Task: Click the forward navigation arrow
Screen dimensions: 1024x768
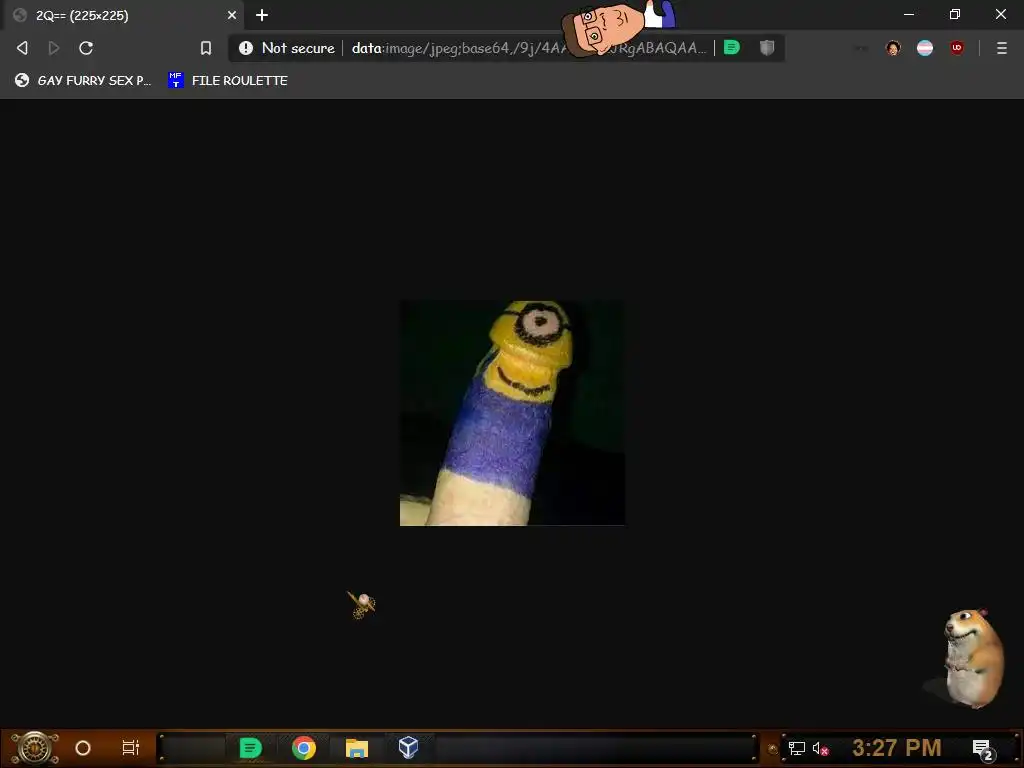Action: (54, 48)
